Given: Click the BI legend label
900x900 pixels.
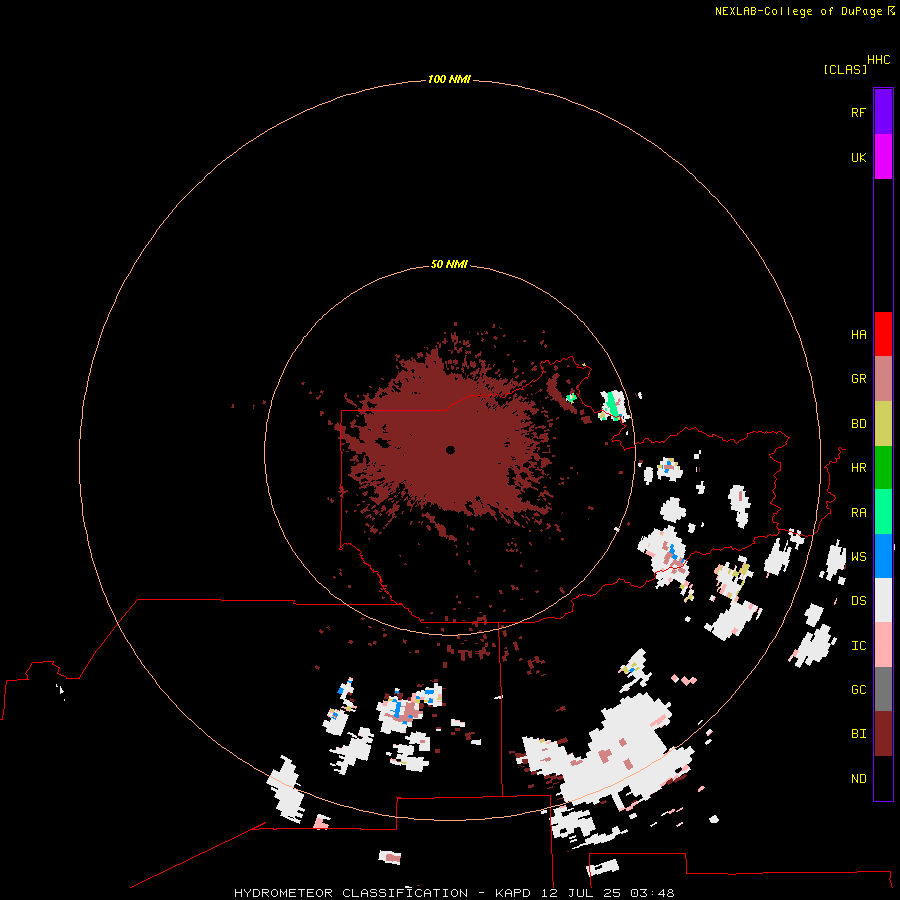Looking at the screenshot, I should (x=858, y=734).
